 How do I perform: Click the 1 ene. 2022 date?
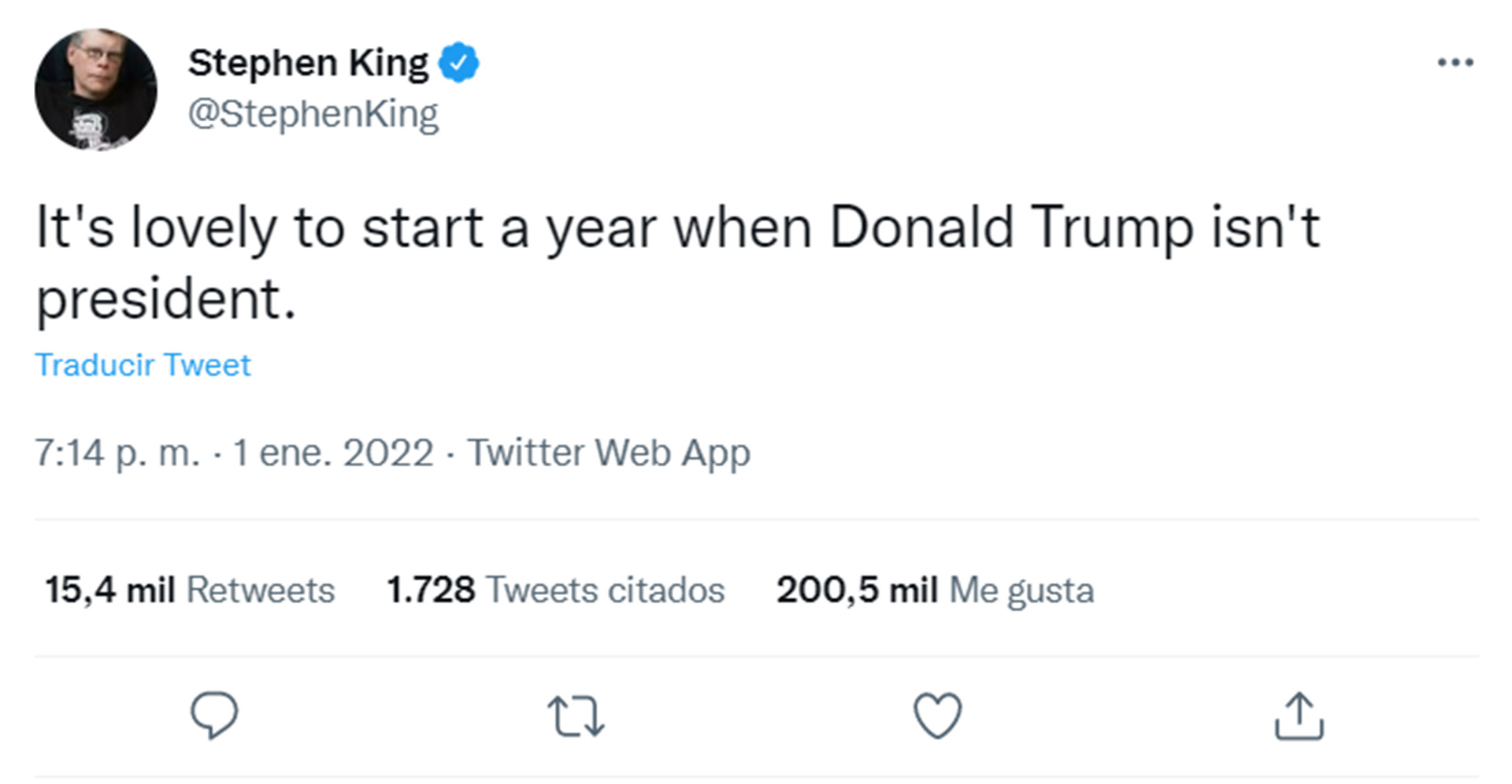(333, 453)
